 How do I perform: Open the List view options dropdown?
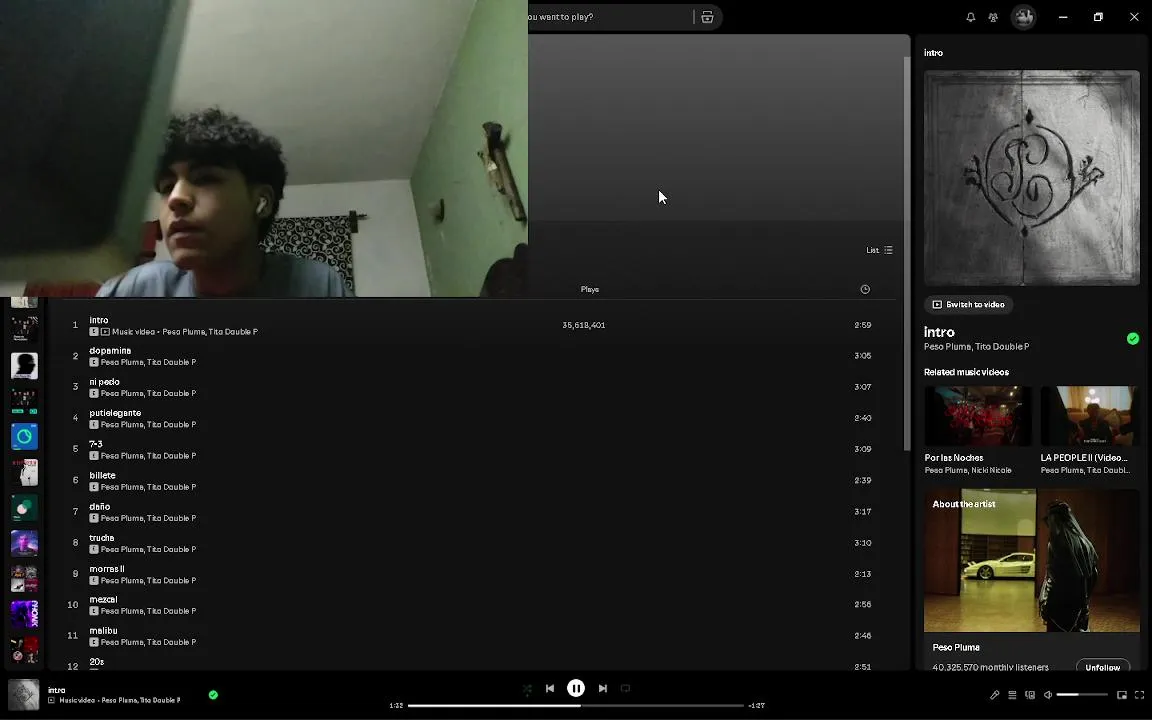(x=879, y=250)
